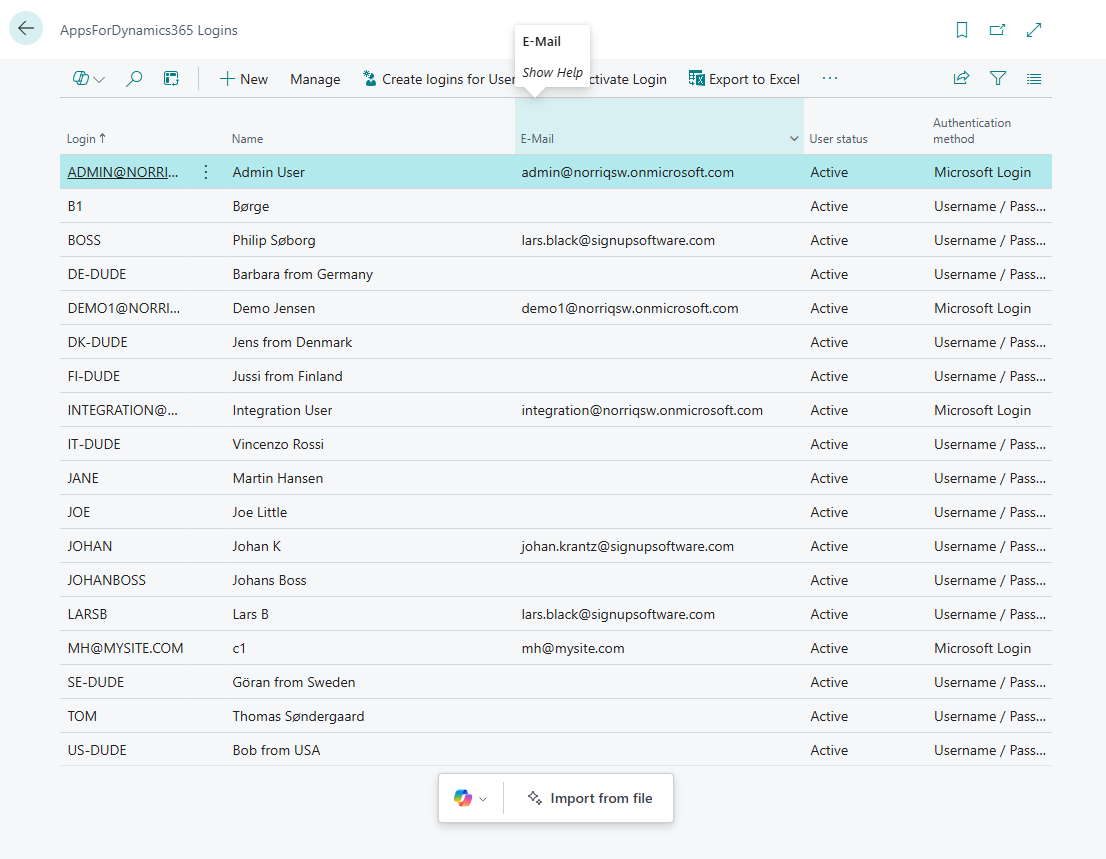Click the name Jussi from Finland
Viewport: 1106px width, 859px height.
point(287,377)
